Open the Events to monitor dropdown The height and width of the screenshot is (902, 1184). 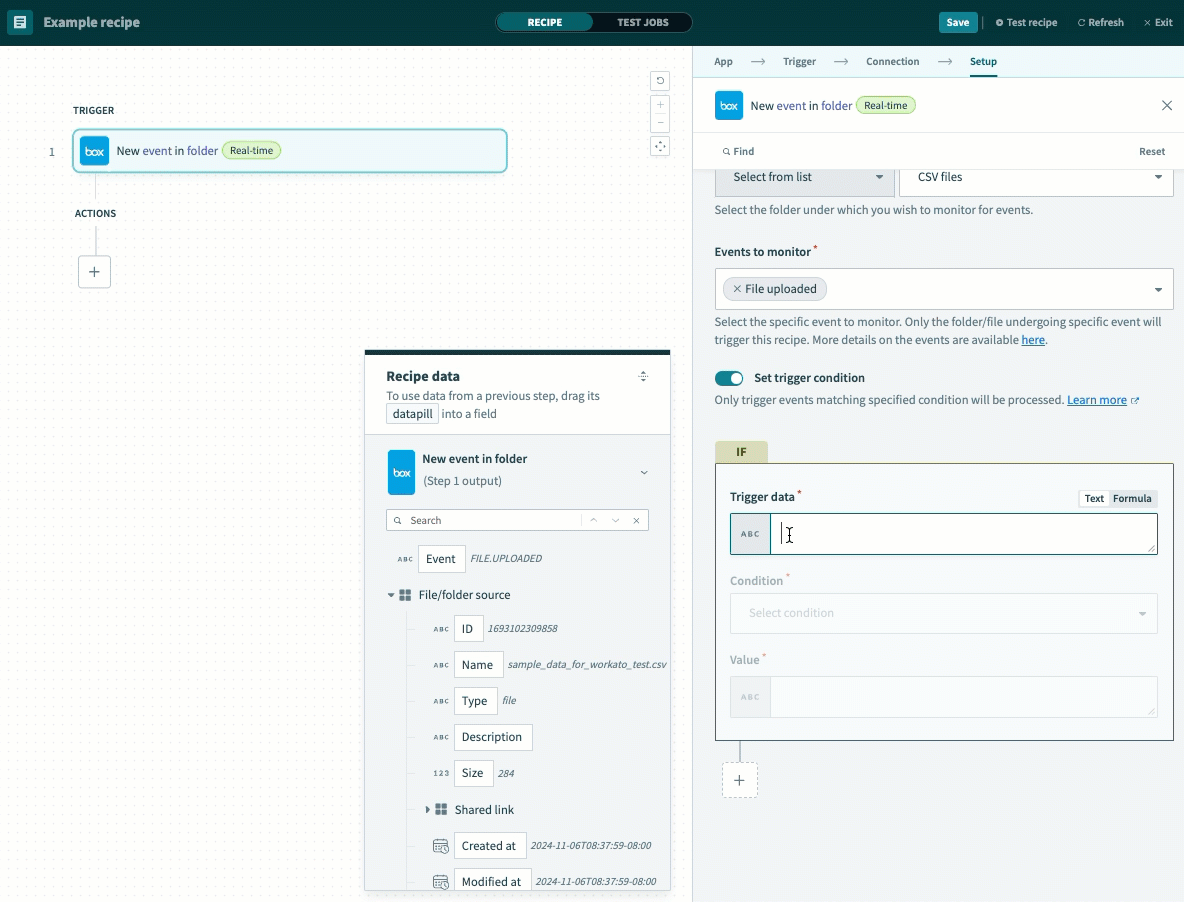pyautogui.click(x=1158, y=290)
